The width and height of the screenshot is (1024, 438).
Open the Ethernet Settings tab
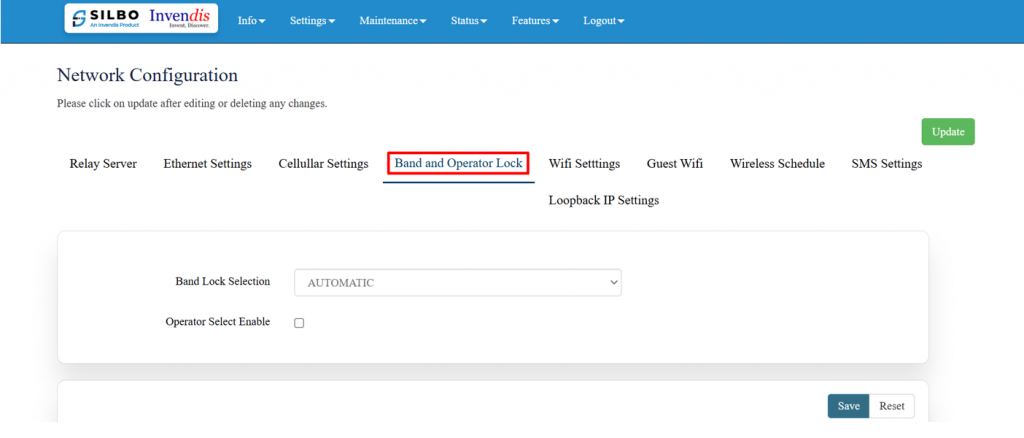[x=207, y=164]
